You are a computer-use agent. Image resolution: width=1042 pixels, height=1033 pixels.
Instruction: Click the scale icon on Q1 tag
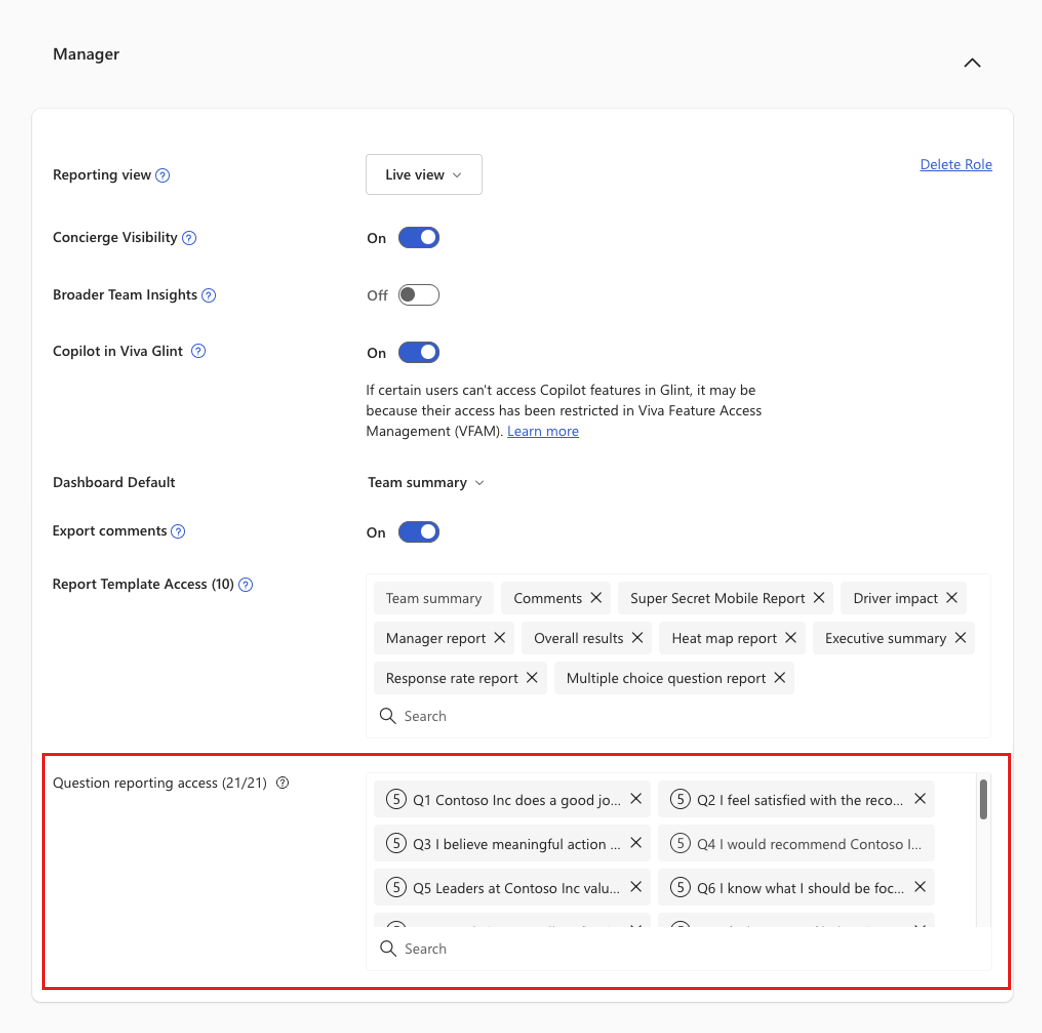point(396,799)
